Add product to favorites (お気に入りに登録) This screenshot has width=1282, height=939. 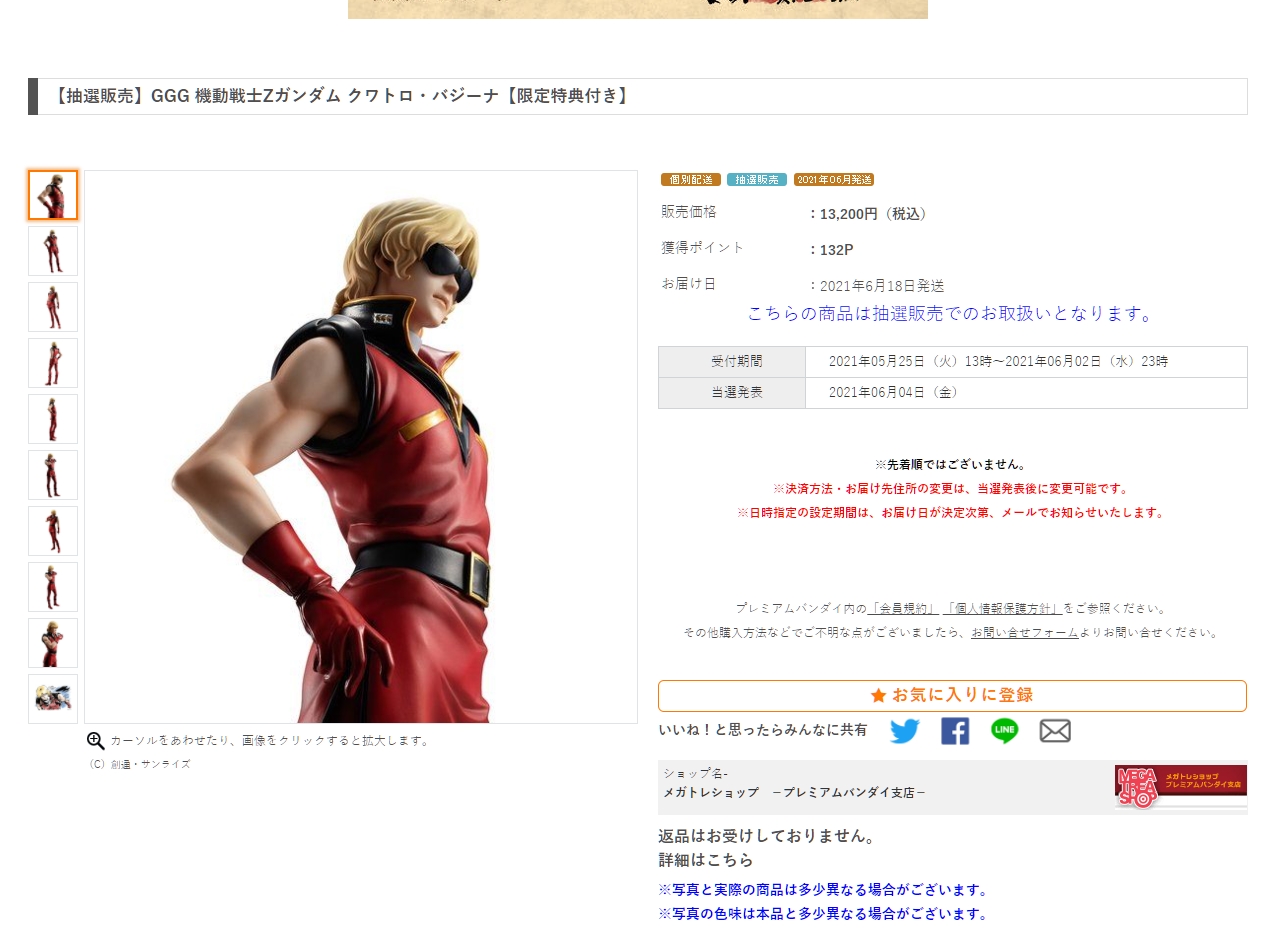952,695
